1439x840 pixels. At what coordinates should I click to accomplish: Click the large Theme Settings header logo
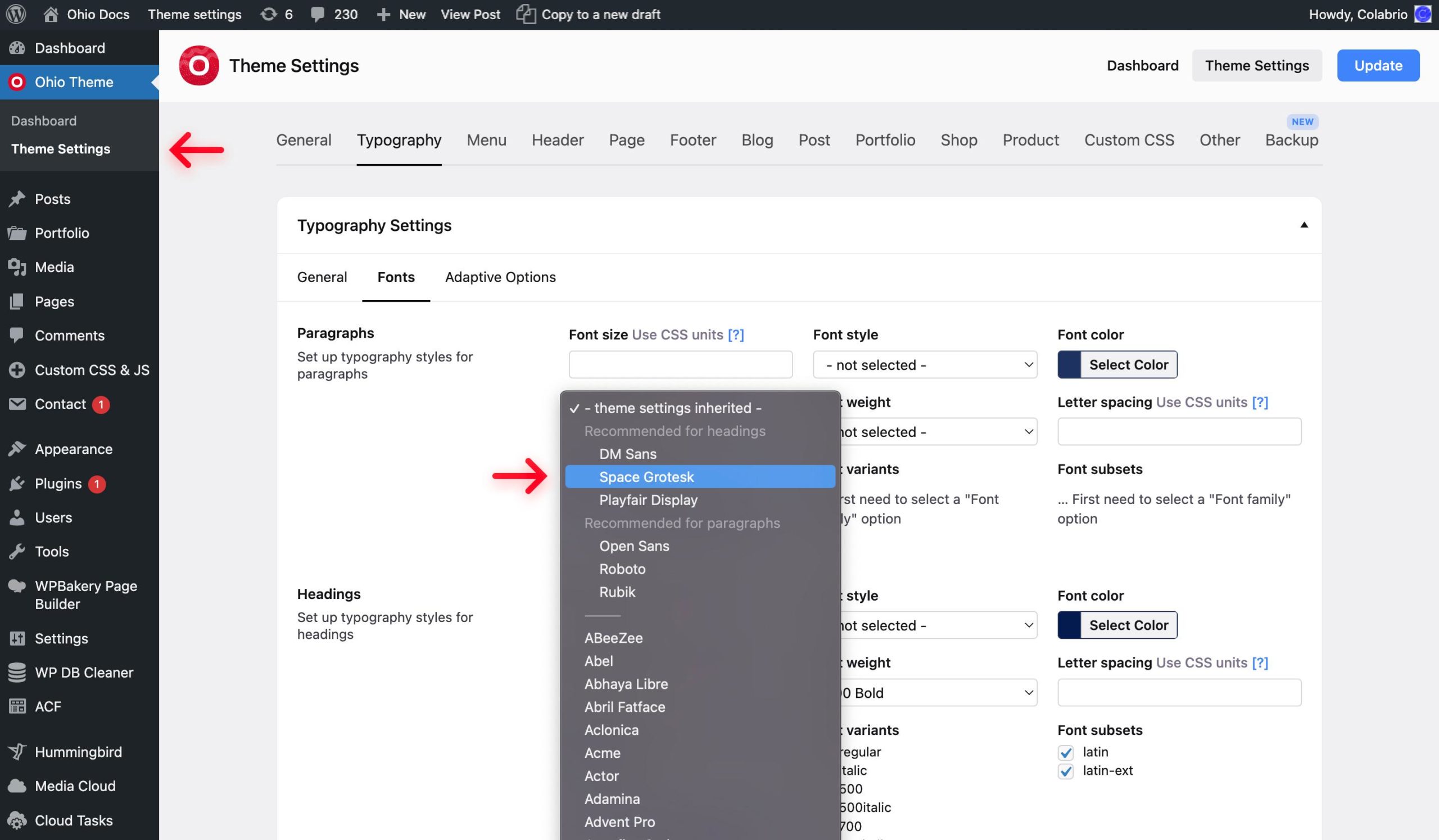pos(199,66)
